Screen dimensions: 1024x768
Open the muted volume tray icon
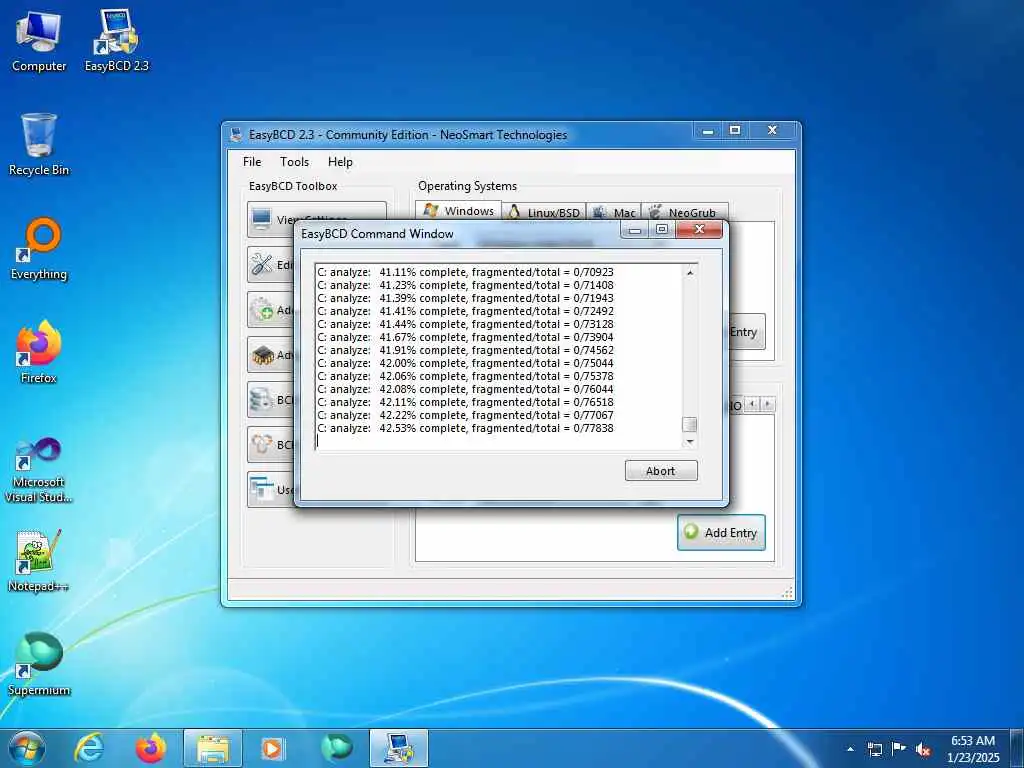coord(923,749)
